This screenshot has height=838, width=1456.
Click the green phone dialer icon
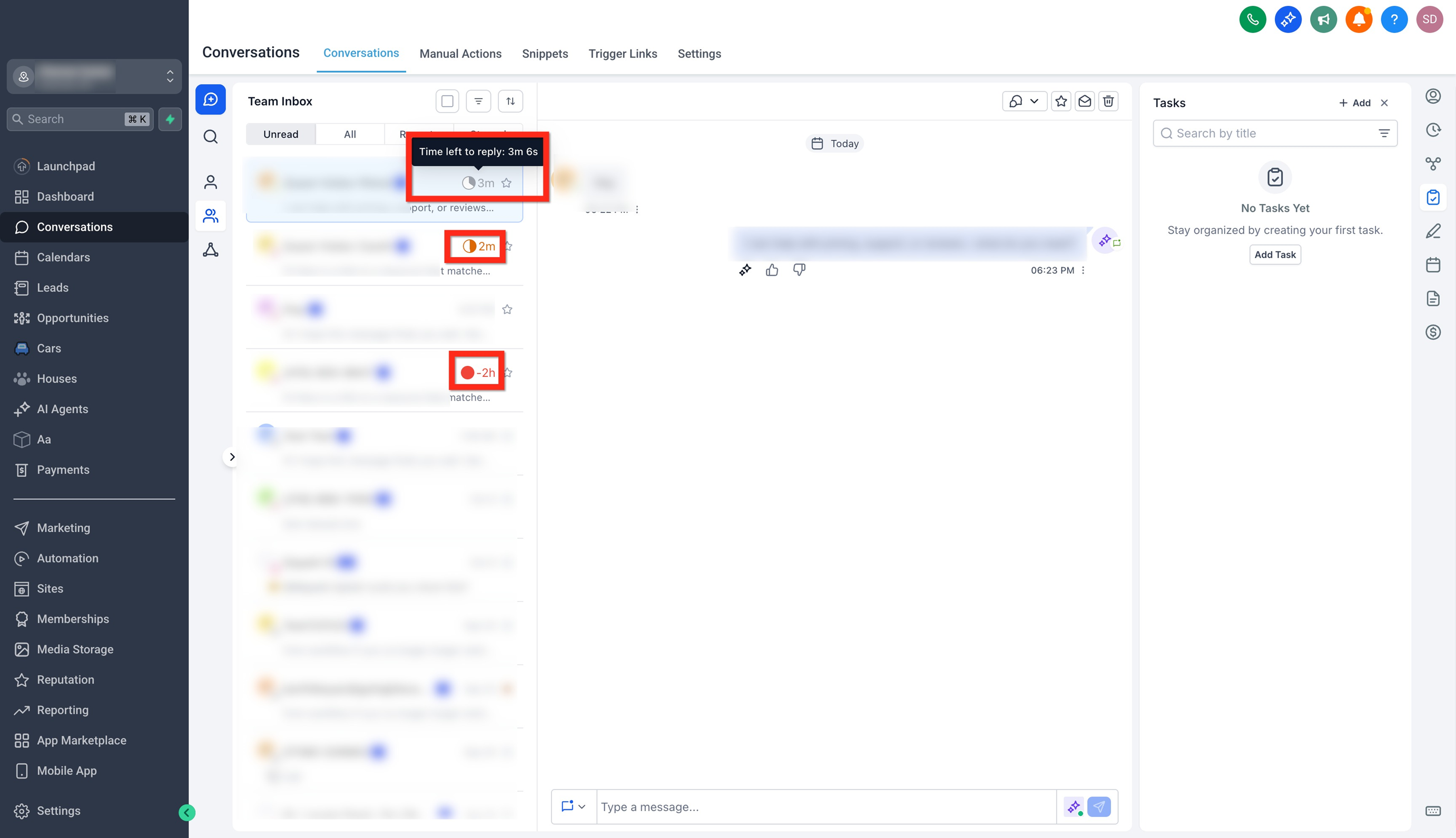tap(1252, 20)
